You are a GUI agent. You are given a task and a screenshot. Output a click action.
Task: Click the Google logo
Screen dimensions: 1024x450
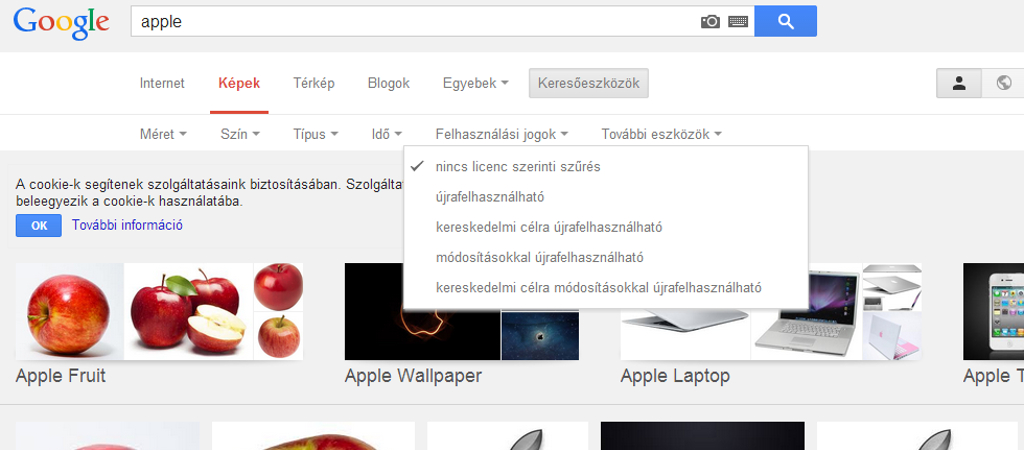coord(61,23)
